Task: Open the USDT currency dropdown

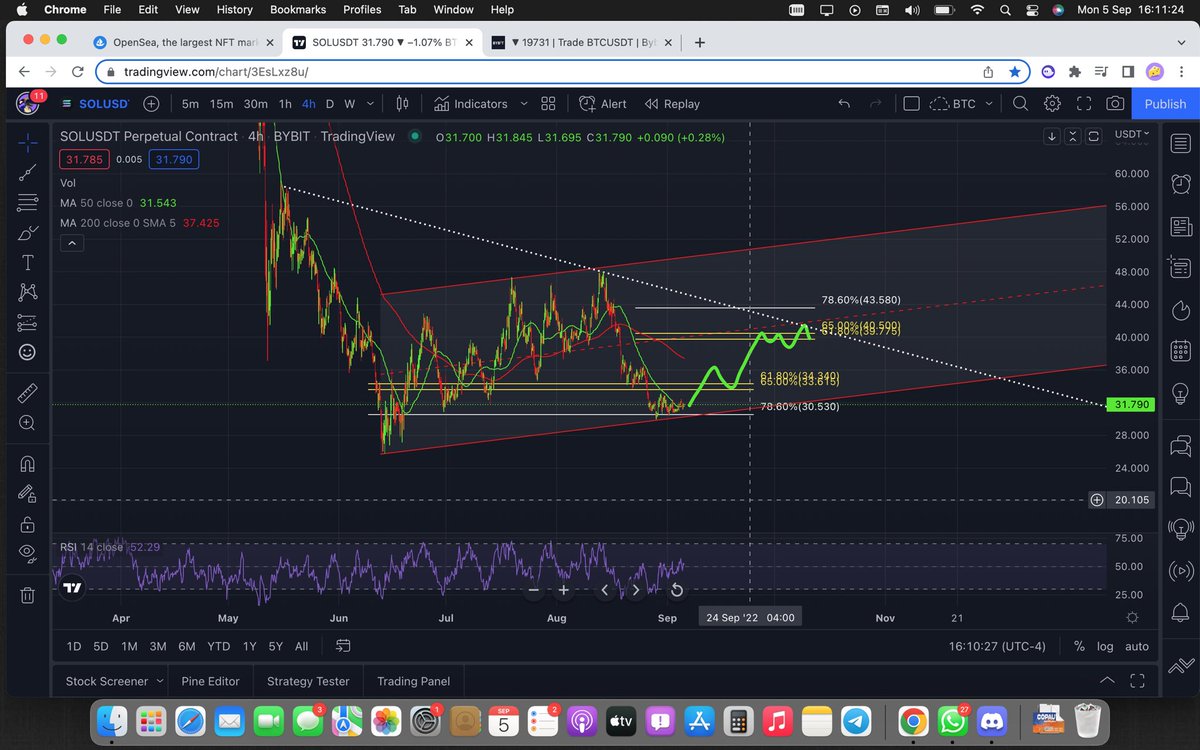Action: (1132, 133)
